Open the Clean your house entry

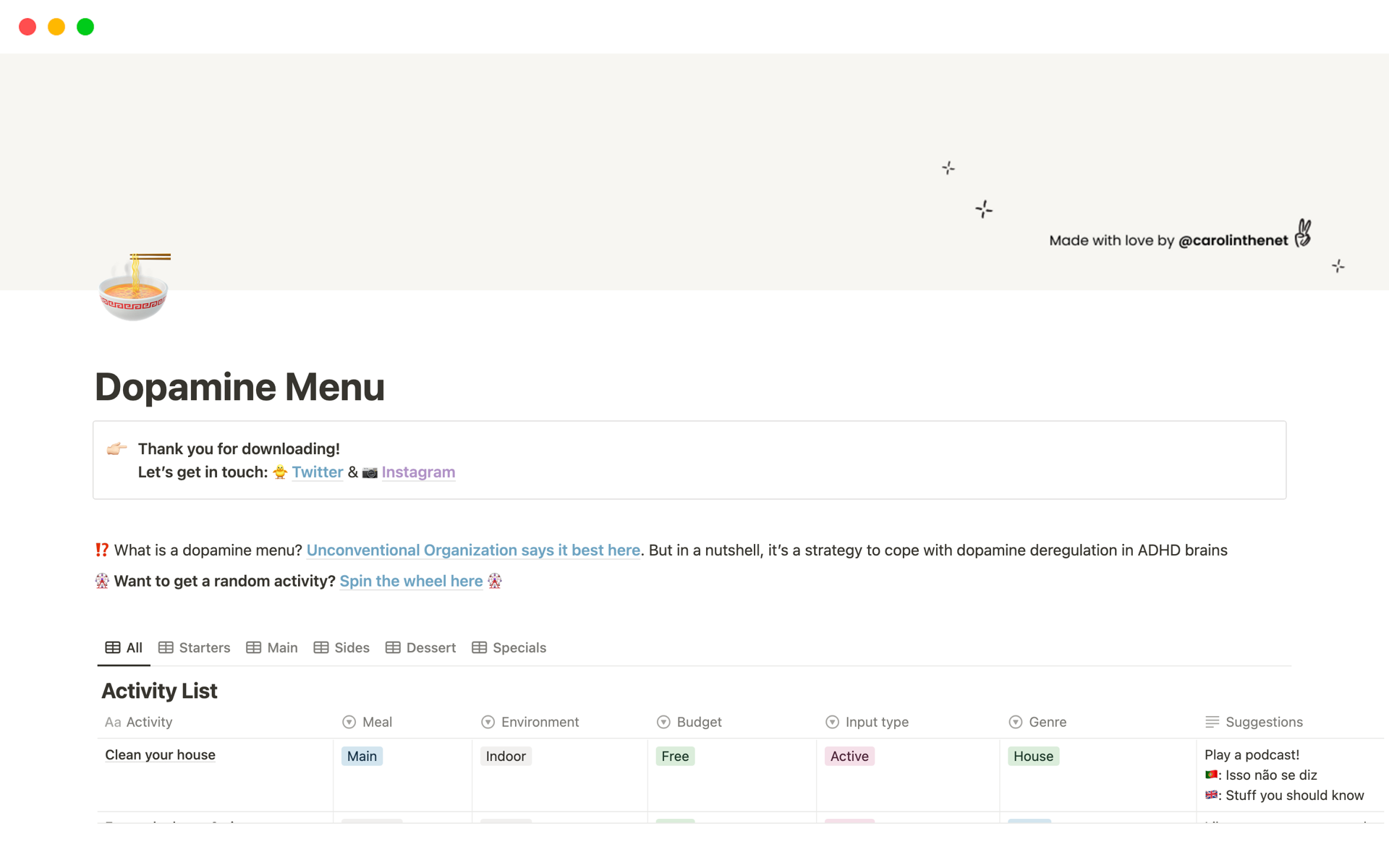(x=160, y=755)
